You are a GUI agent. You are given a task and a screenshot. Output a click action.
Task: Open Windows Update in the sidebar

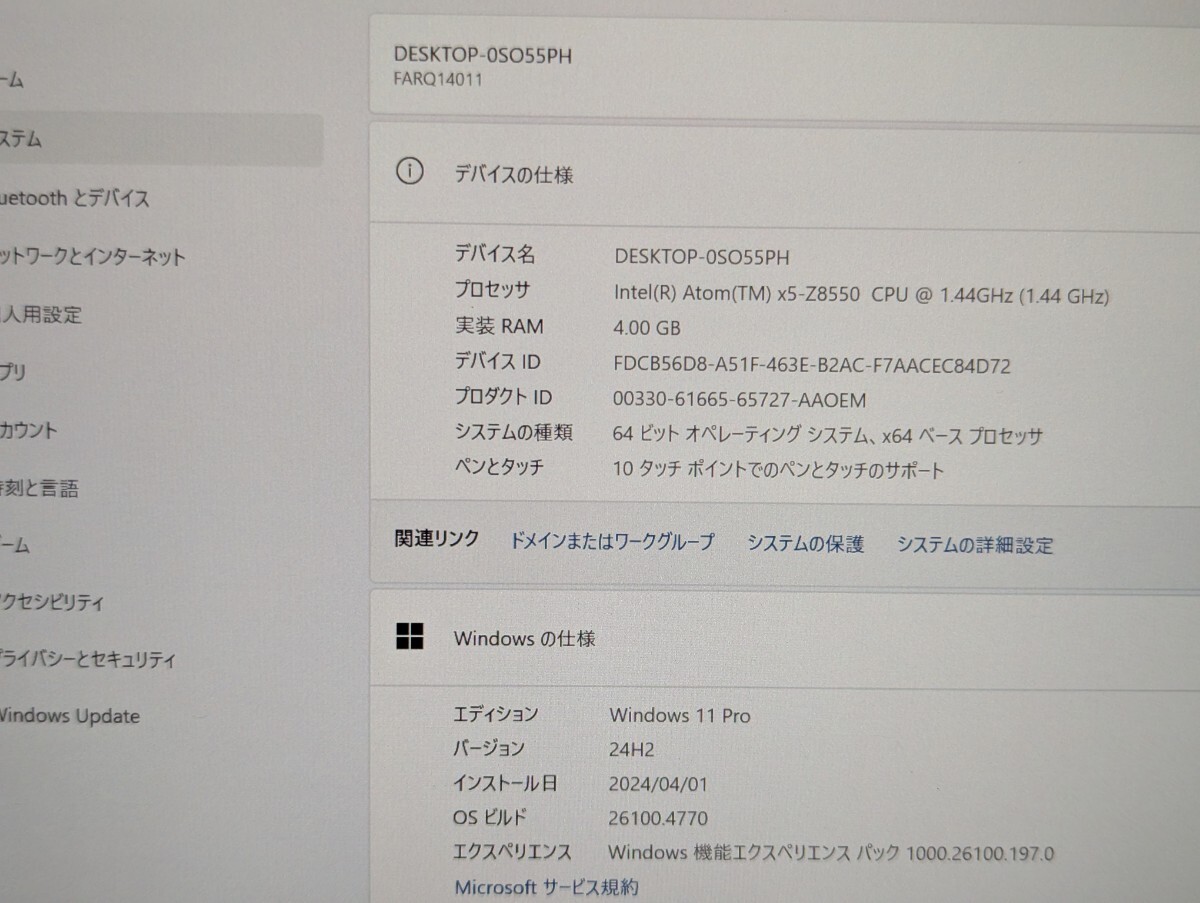70,716
